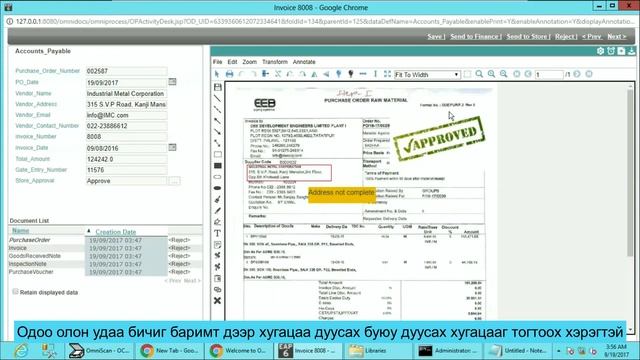
Task: Select the text T annotation tool
Action: click(x=218, y=233)
